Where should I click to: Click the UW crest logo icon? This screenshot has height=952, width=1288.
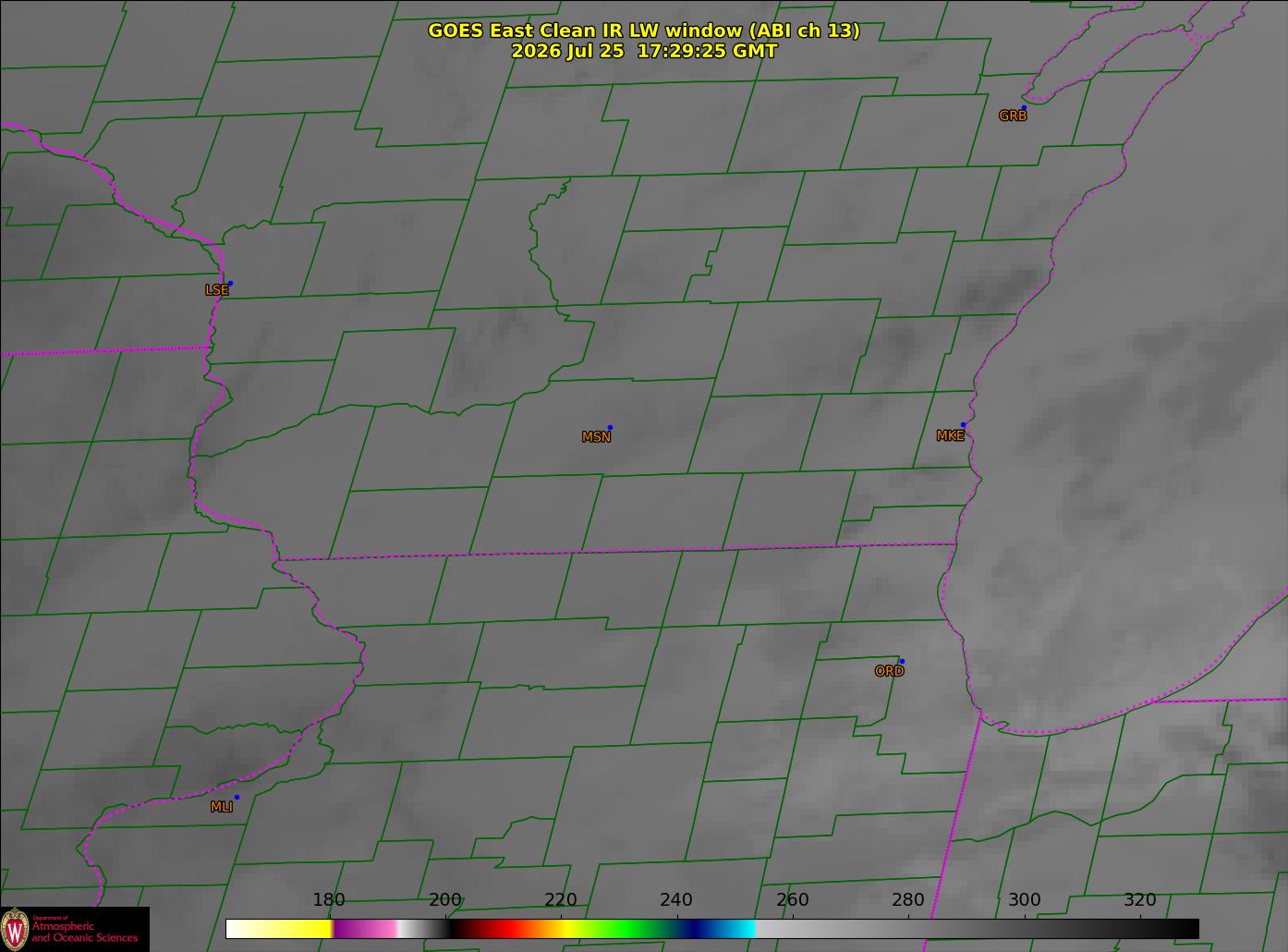15,928
